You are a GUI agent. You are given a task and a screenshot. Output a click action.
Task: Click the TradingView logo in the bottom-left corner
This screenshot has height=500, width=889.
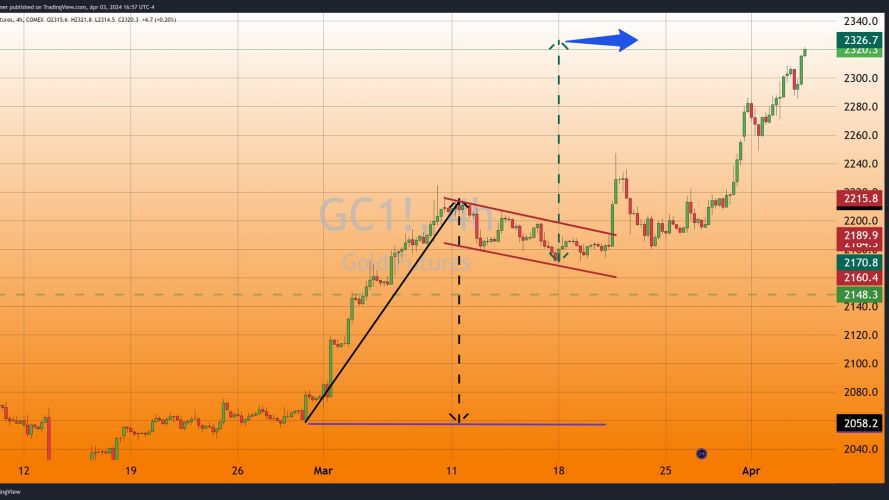click(x=10, y=491)
